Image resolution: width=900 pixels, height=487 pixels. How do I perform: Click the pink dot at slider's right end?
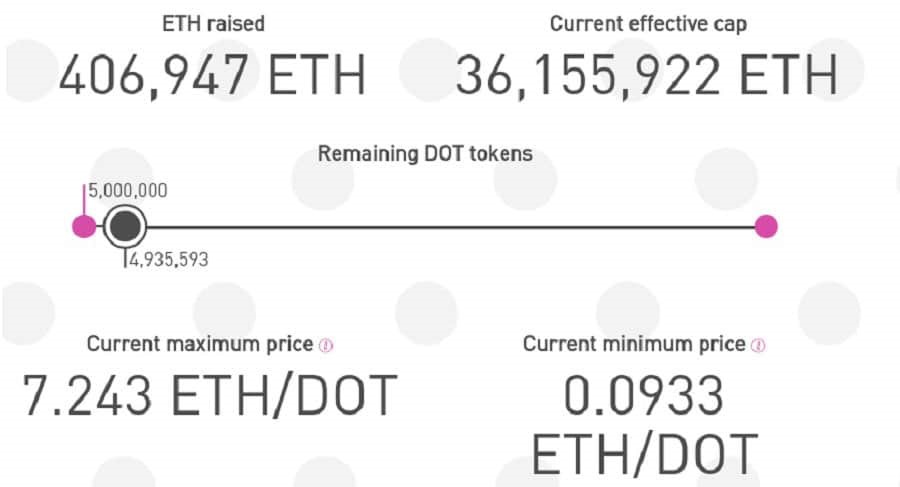coord(766,226)
